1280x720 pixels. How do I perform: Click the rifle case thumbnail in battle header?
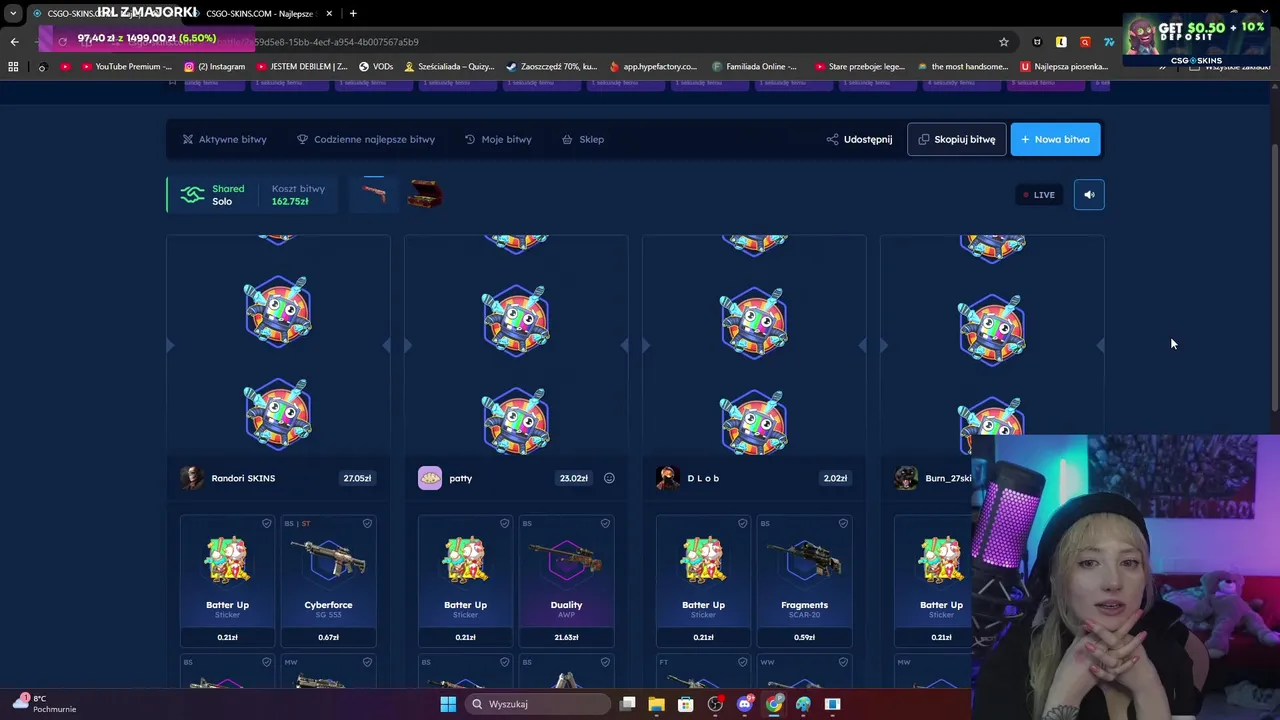(373, 194)
